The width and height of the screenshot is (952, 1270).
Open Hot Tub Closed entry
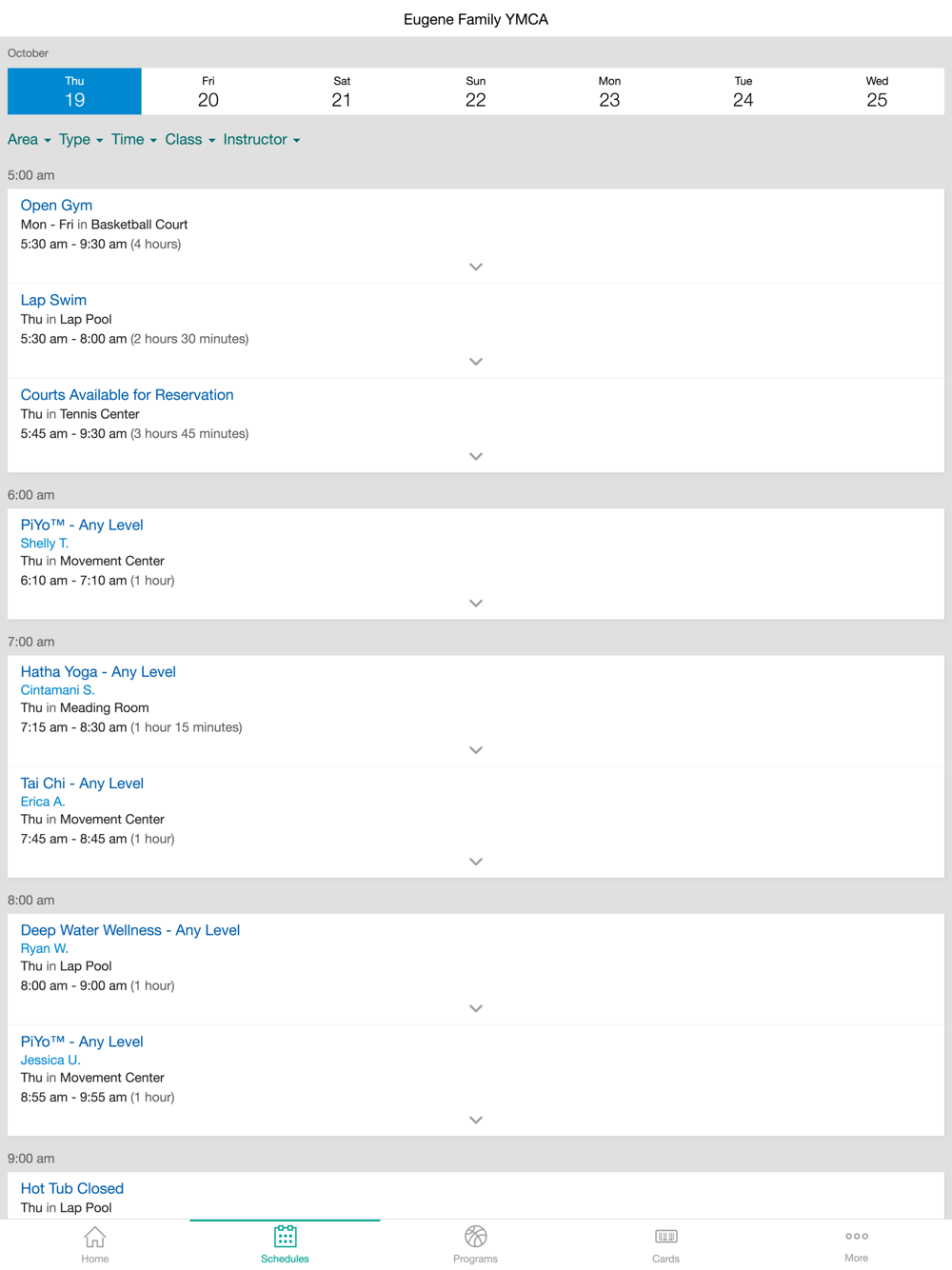point(72,1188)
